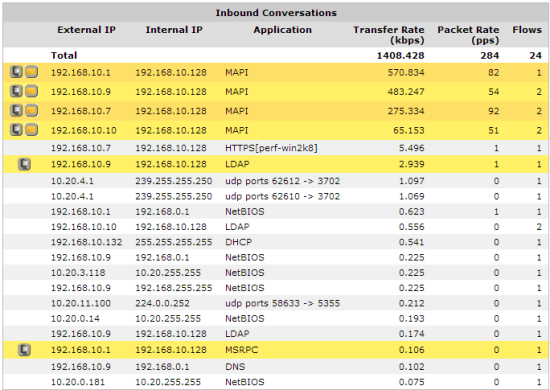
Task: Click the monitor icon beside the 192.168.10.9 MAPI row
Action: [x=16, y=91]
